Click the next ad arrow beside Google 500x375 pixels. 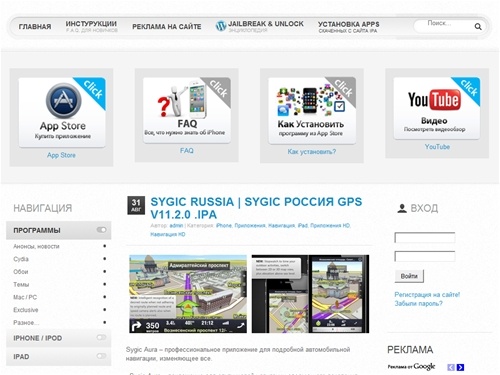click(x=460, y=367)
